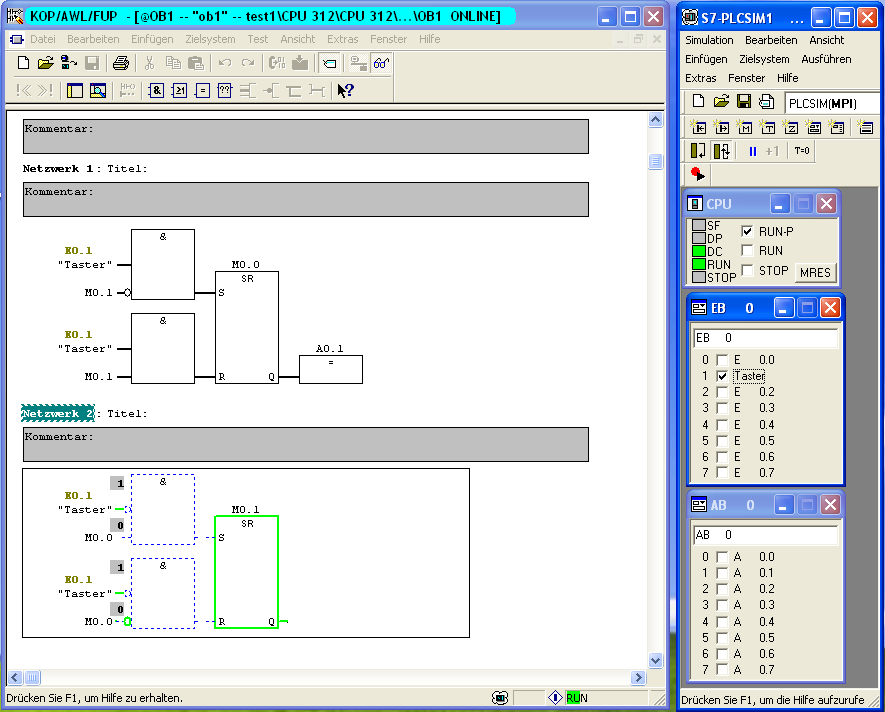Insert an assignment box (=)
This screenshot has width=885, height=712.
click(203, 90)
